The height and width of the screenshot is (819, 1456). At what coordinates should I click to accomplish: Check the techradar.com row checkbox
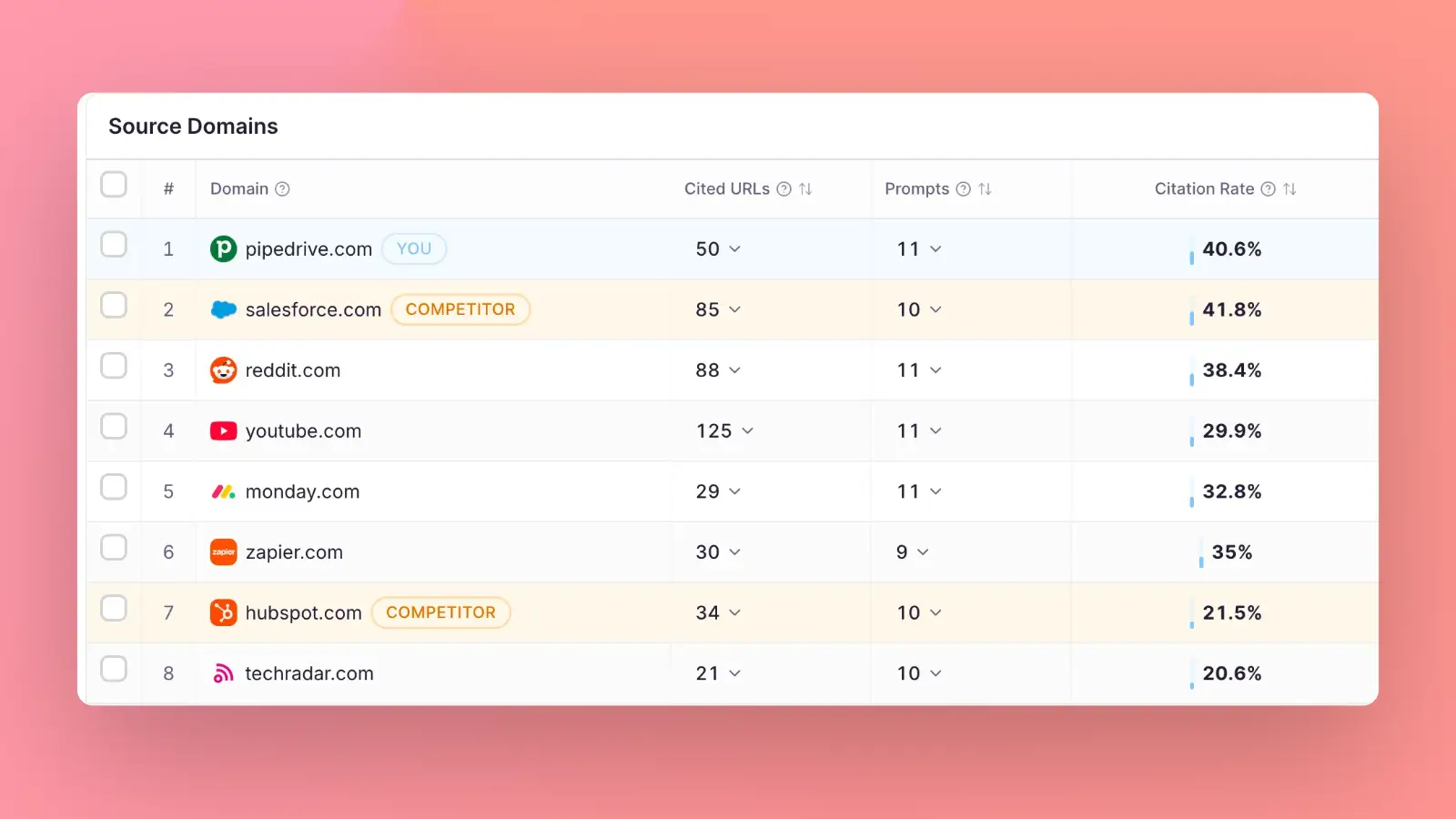(x=114, y=669)
